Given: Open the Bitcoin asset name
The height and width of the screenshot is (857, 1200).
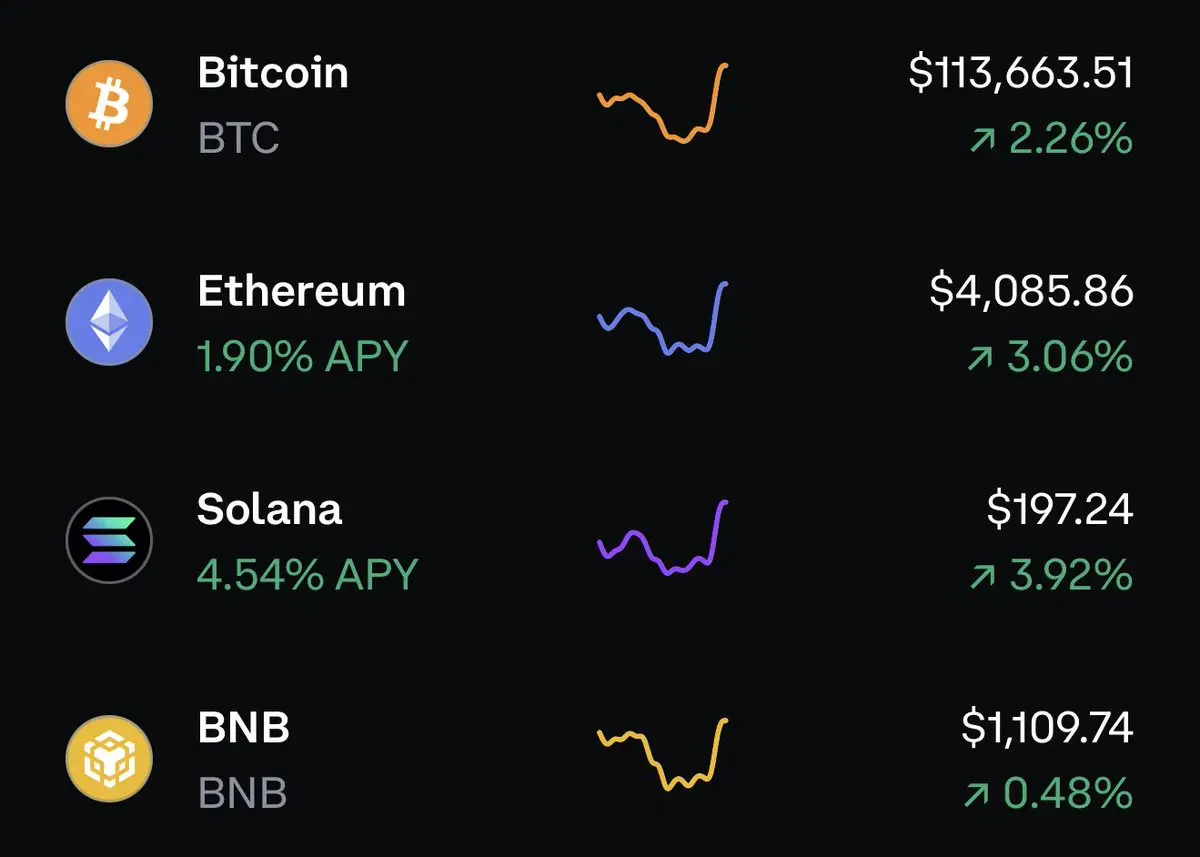Looking at the screenshot, I should pyautogui.click(x=273, y=73).
